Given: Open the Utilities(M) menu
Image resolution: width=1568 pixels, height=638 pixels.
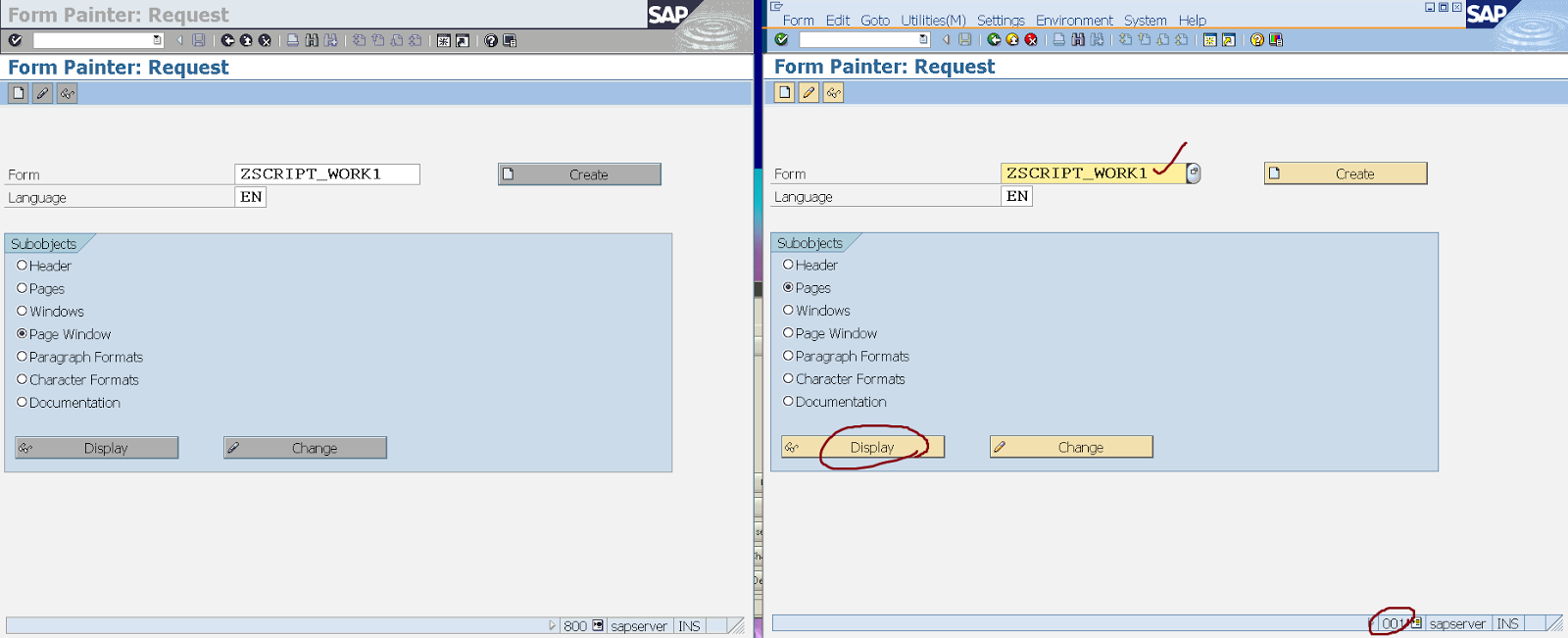Looking at the screenshot, I should point(933,21).
